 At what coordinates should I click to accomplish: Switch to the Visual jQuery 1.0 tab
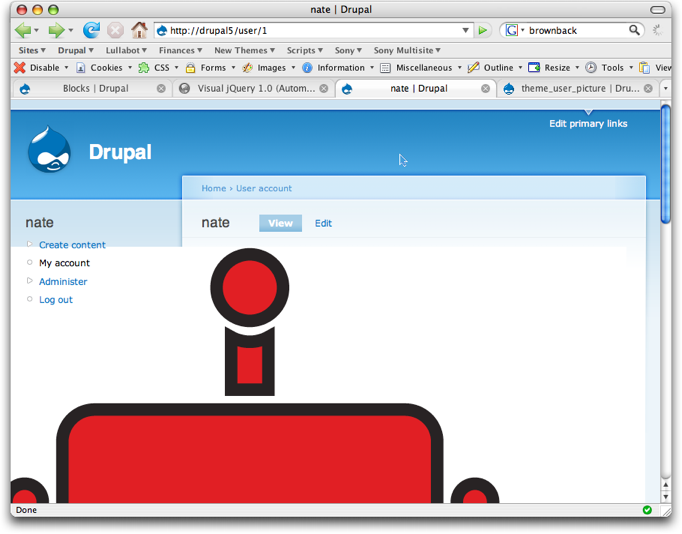coord(256,89)
